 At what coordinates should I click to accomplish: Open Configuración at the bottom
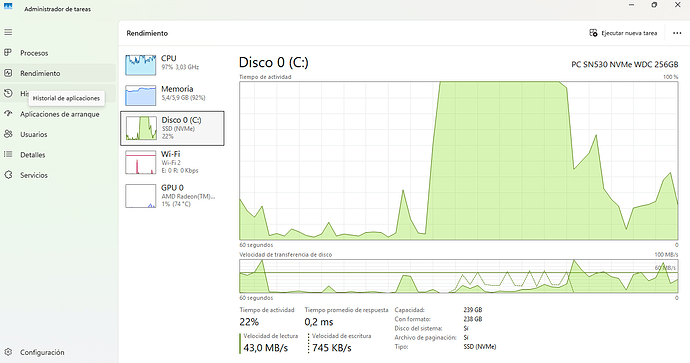click(58, 352)
